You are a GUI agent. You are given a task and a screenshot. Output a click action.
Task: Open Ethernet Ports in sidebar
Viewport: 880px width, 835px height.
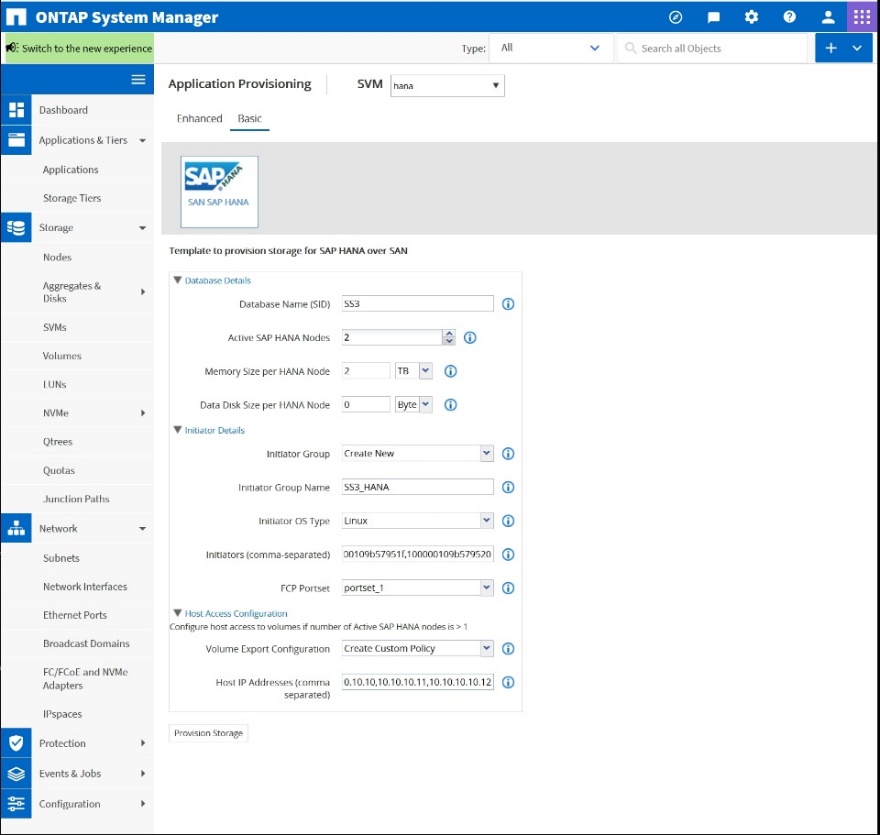click(75, 615)
